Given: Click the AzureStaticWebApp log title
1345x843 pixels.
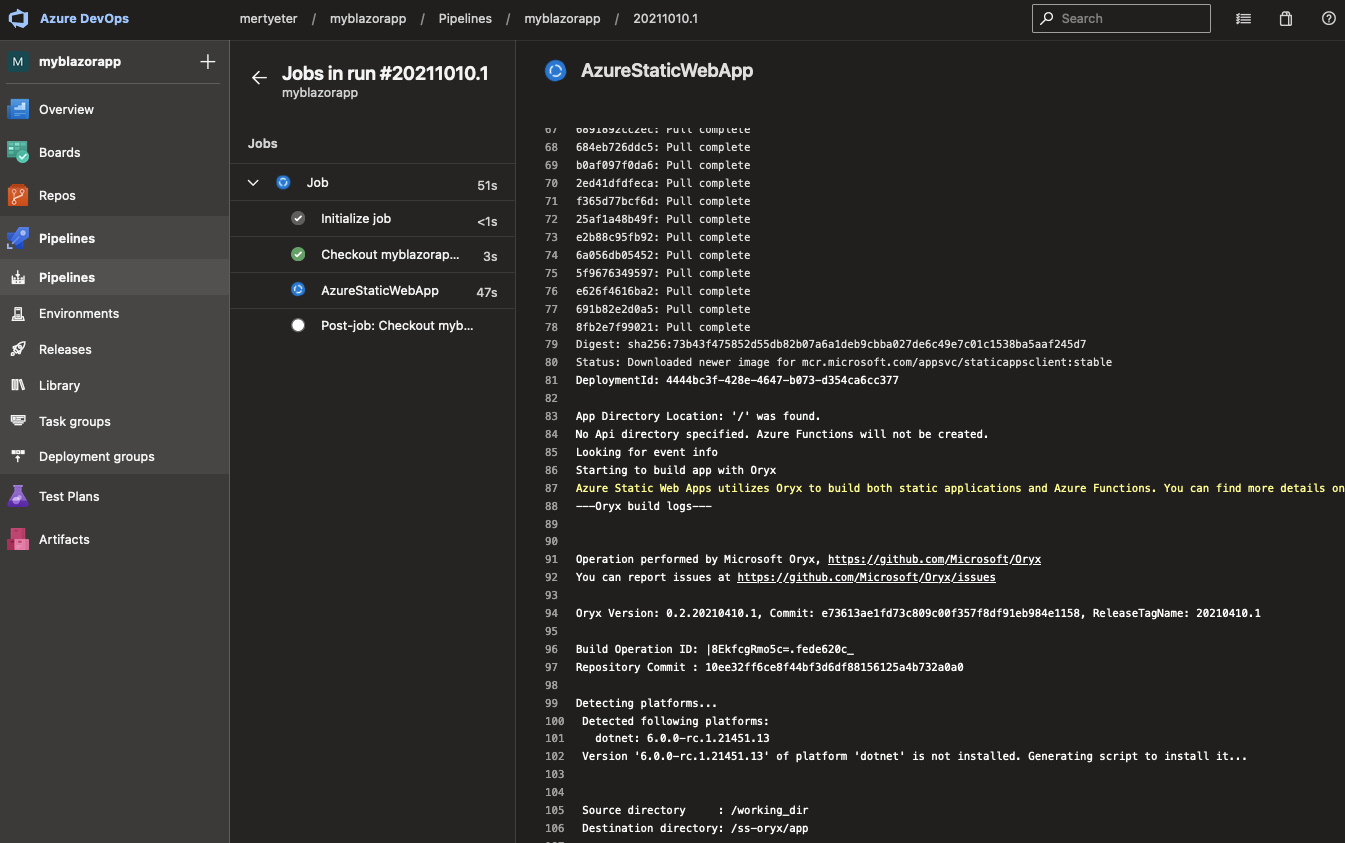Looking at the screenshot, I should pyautogui.click(x=667, y=70).
